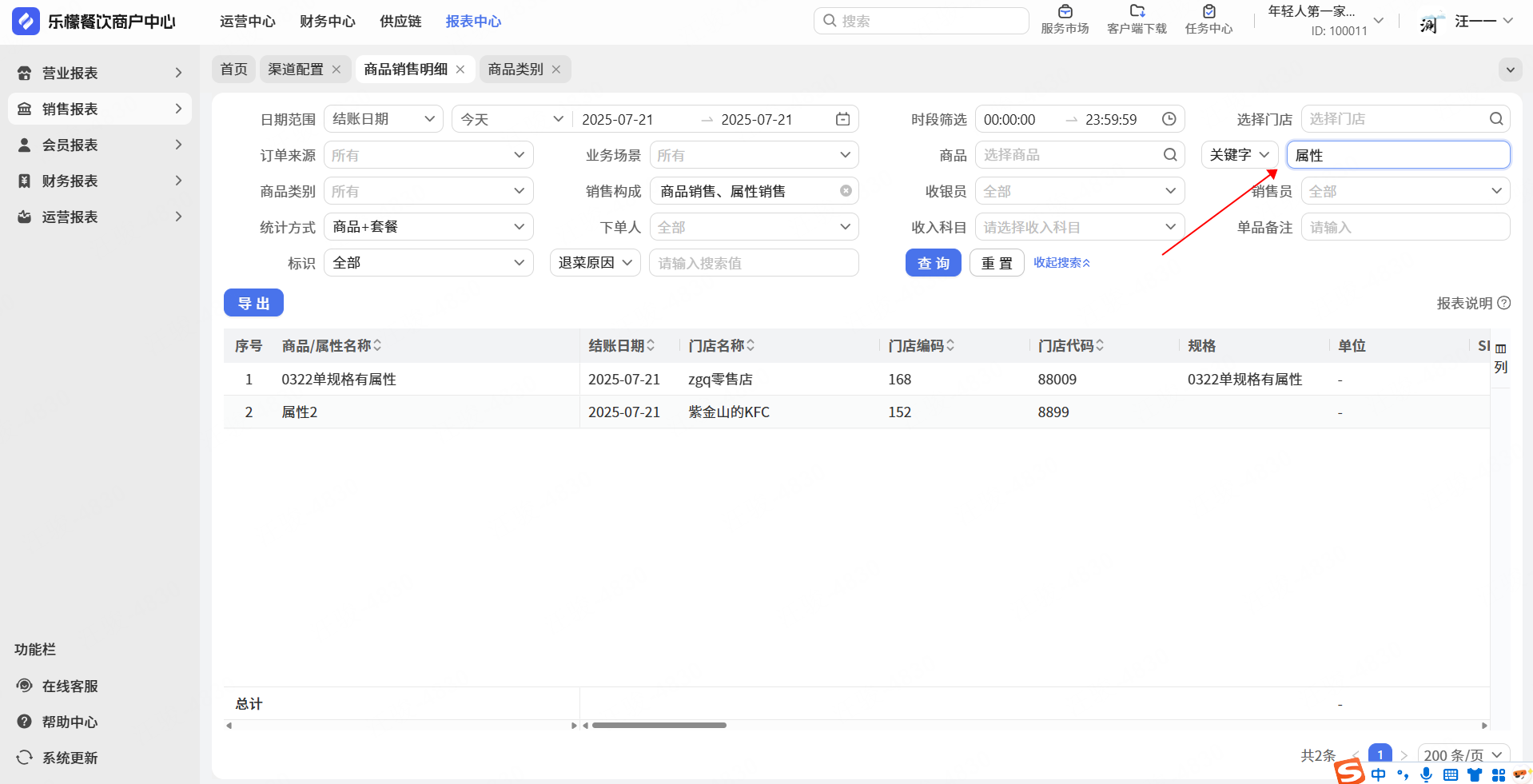
Task: Click the 乐檬餐饮商户中心 logo icon
Action: pyautogui.click(x=26, y=21)
